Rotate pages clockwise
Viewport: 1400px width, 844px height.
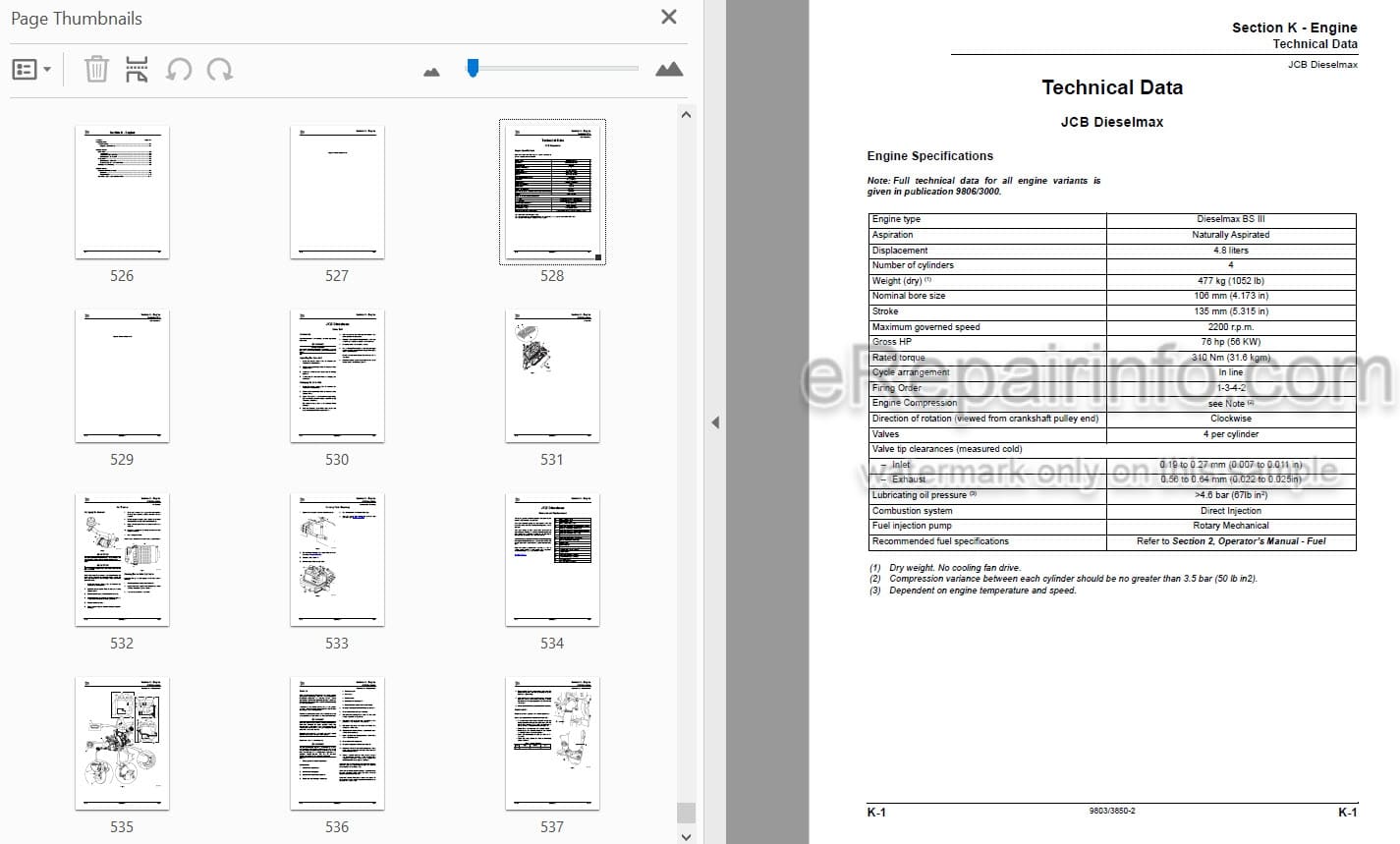tap(220, 69)
